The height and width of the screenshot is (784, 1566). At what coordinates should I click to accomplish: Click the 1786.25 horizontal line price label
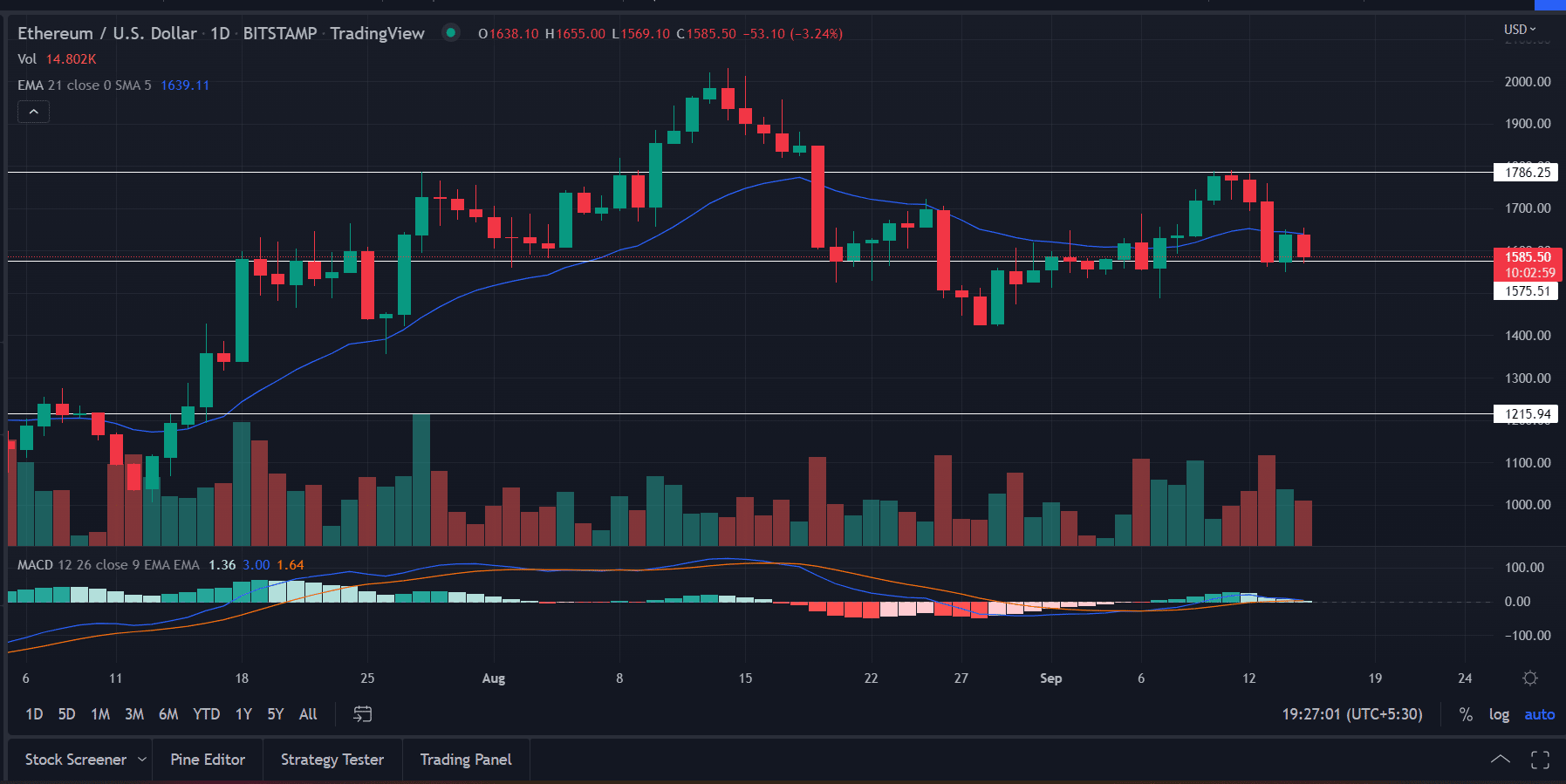coord(1527,172)
